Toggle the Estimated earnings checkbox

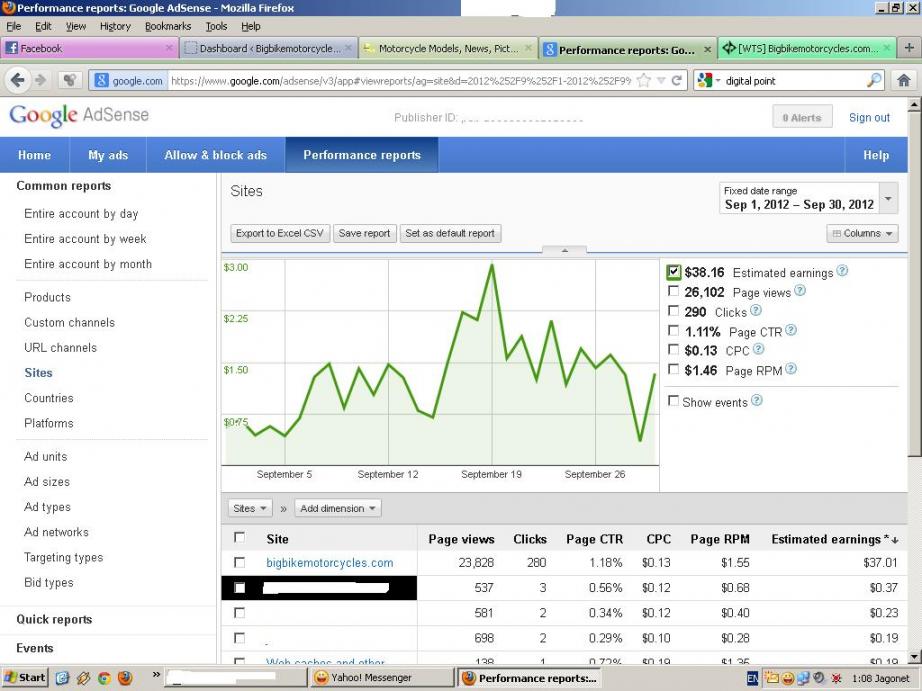[x=674, y=272]
